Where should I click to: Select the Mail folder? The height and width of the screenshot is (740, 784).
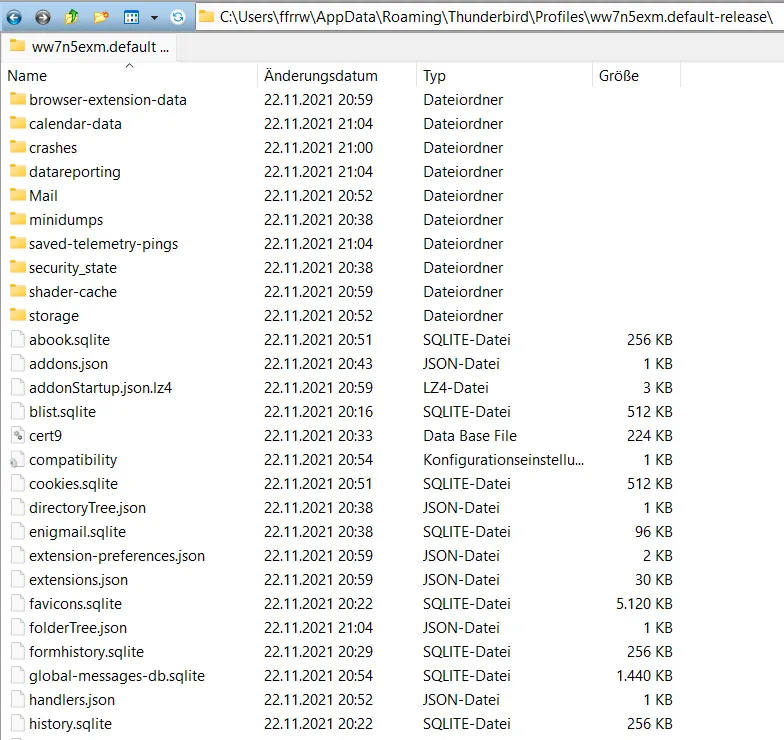[x=43, y=196]
